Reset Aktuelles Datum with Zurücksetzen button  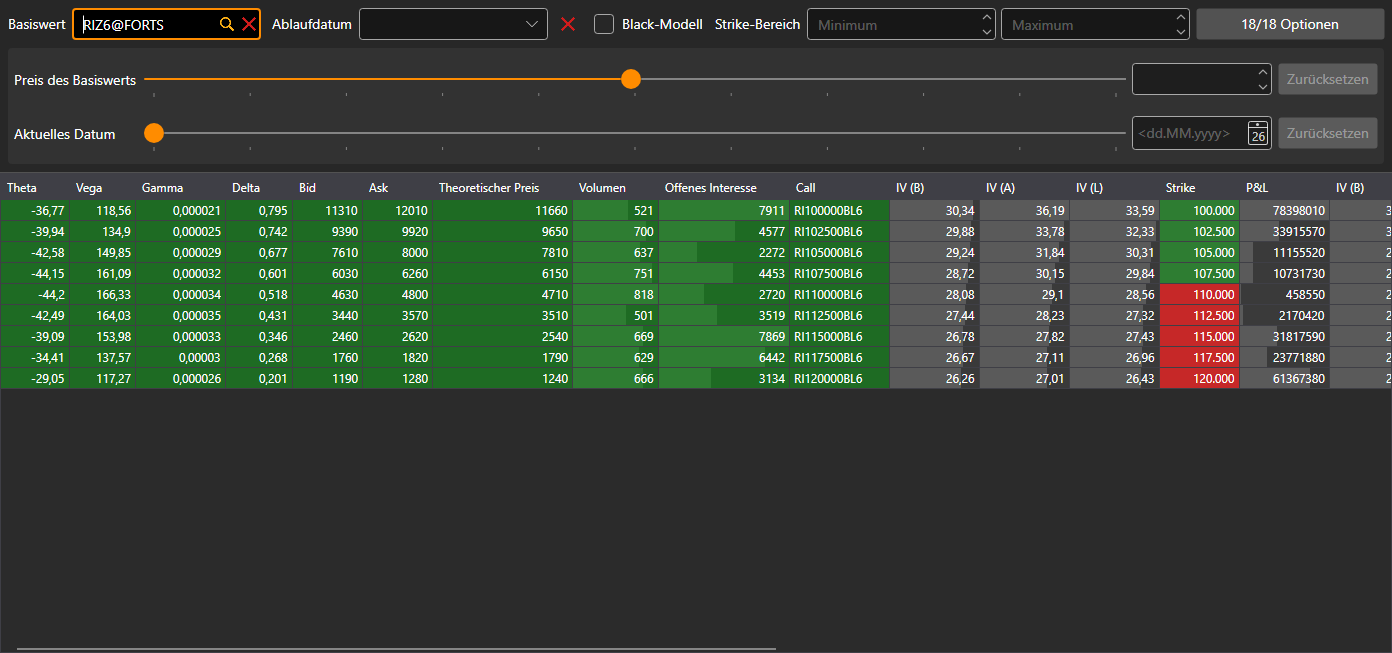click(x=1328, y=133)
